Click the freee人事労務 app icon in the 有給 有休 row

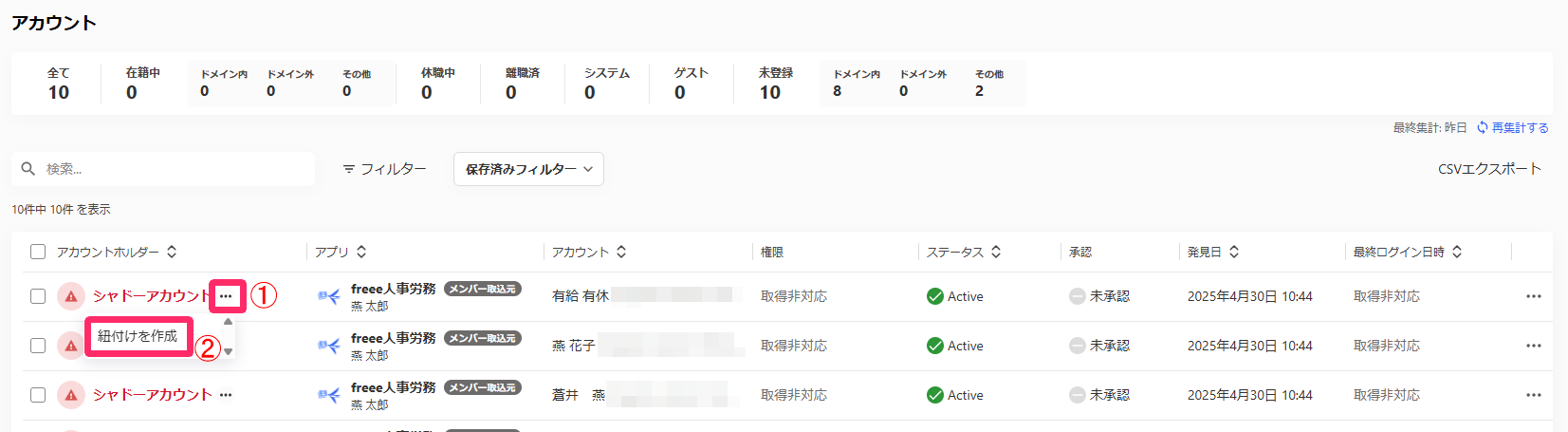[329, 296]
